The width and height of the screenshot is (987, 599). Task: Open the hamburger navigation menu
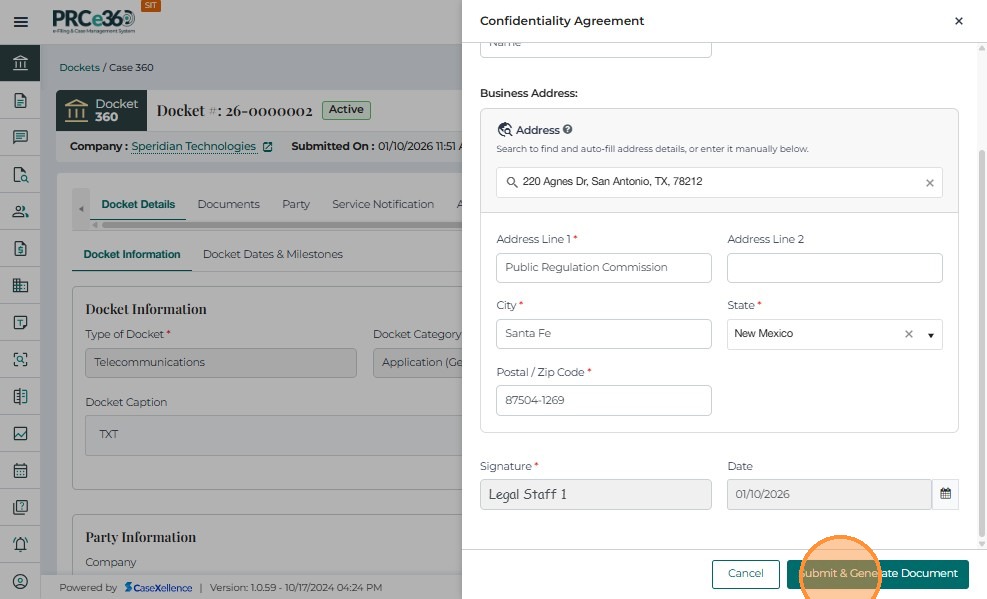tap(20, 22)
